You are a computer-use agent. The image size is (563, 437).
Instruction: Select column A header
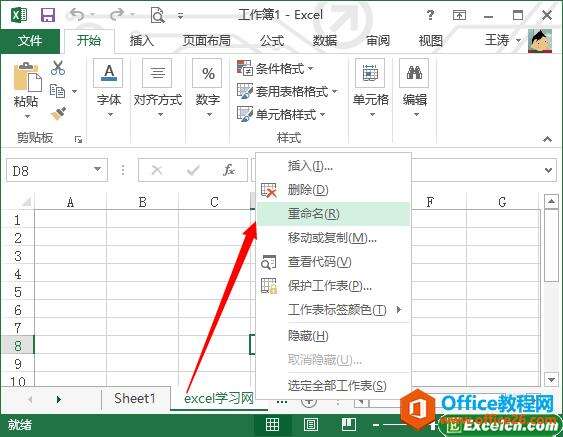click(70, 202)
